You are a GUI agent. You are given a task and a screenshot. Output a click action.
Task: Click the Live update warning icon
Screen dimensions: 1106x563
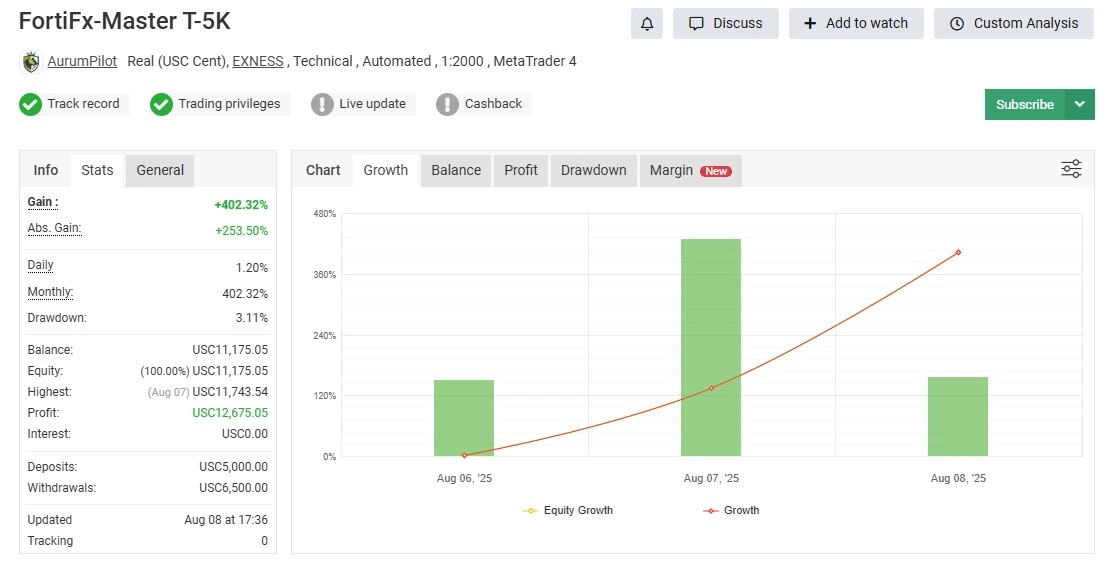pyautogui.click(x=322, y=104)
